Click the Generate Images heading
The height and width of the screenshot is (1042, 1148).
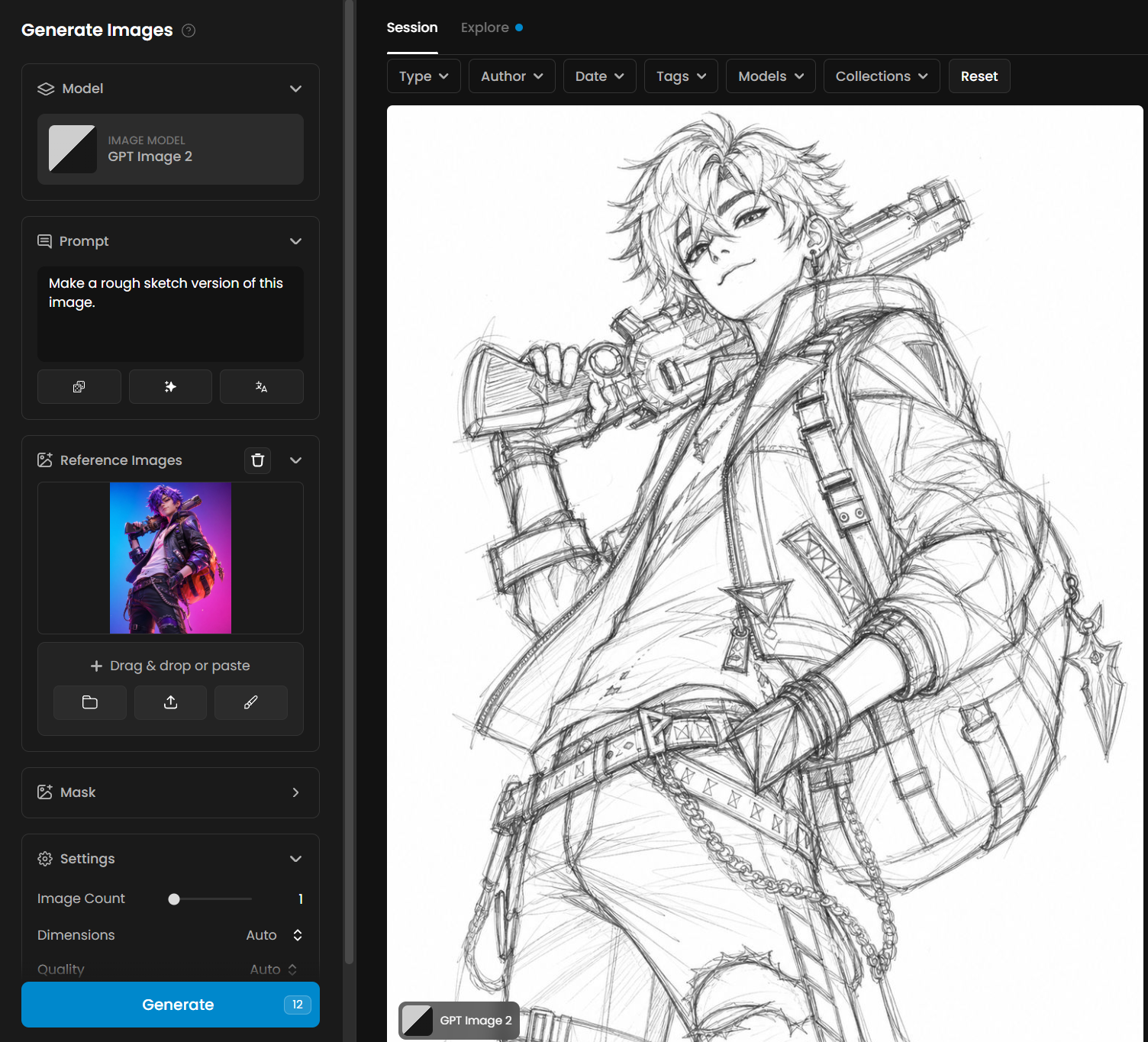[97, 31]
